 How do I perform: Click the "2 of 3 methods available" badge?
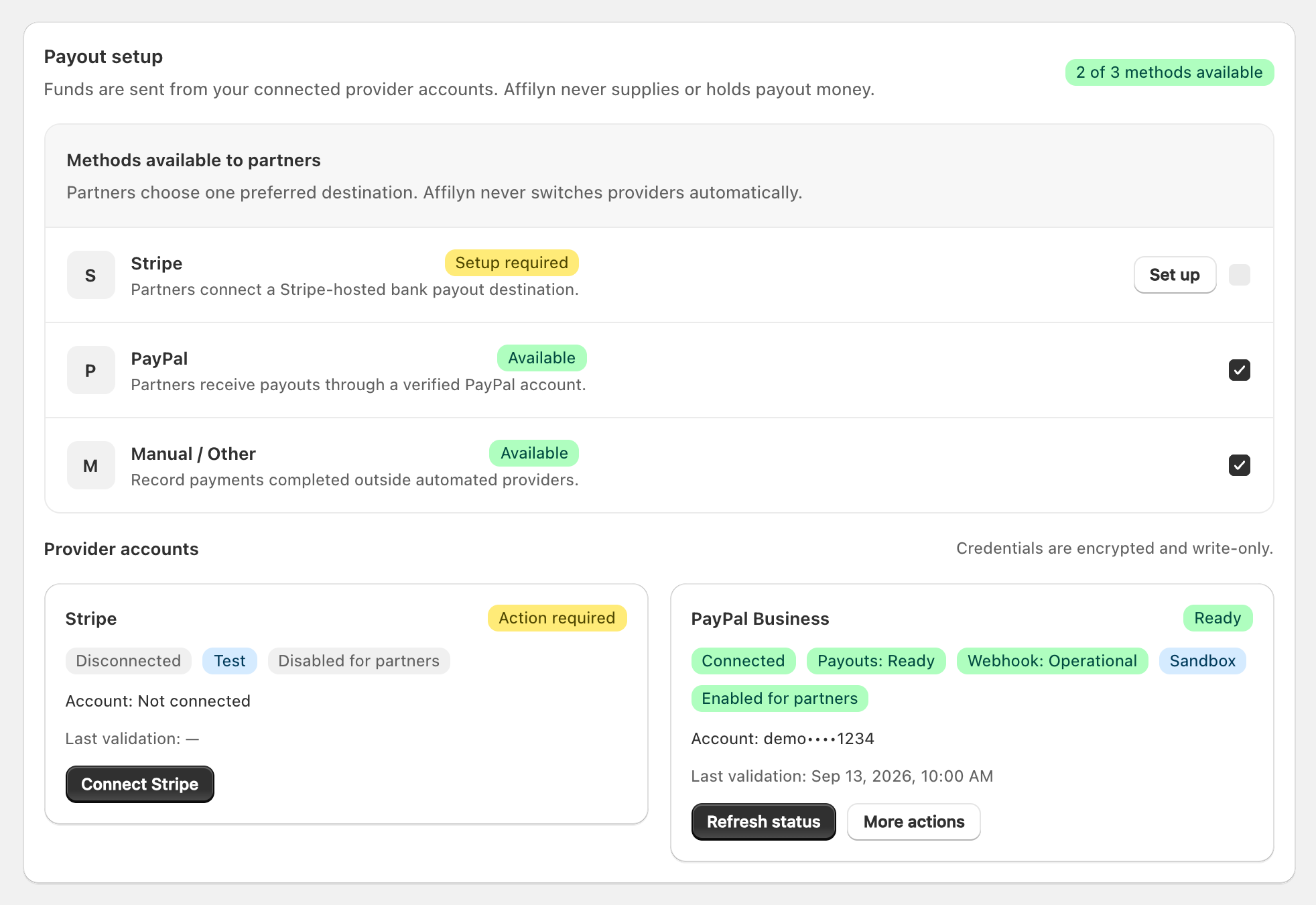pyautogui.click(x=1169, y=72)
